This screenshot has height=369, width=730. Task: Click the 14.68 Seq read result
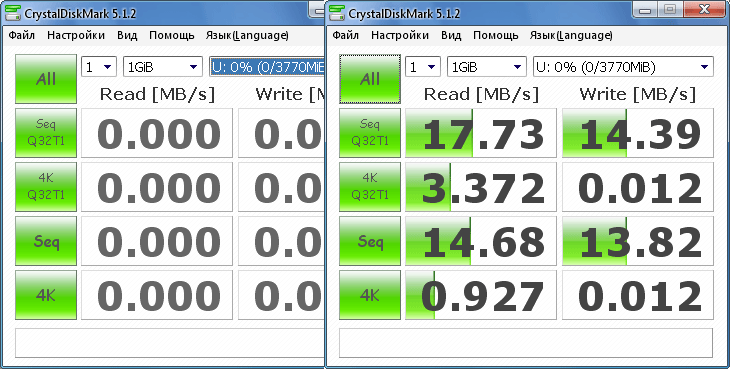coord(481,241)
